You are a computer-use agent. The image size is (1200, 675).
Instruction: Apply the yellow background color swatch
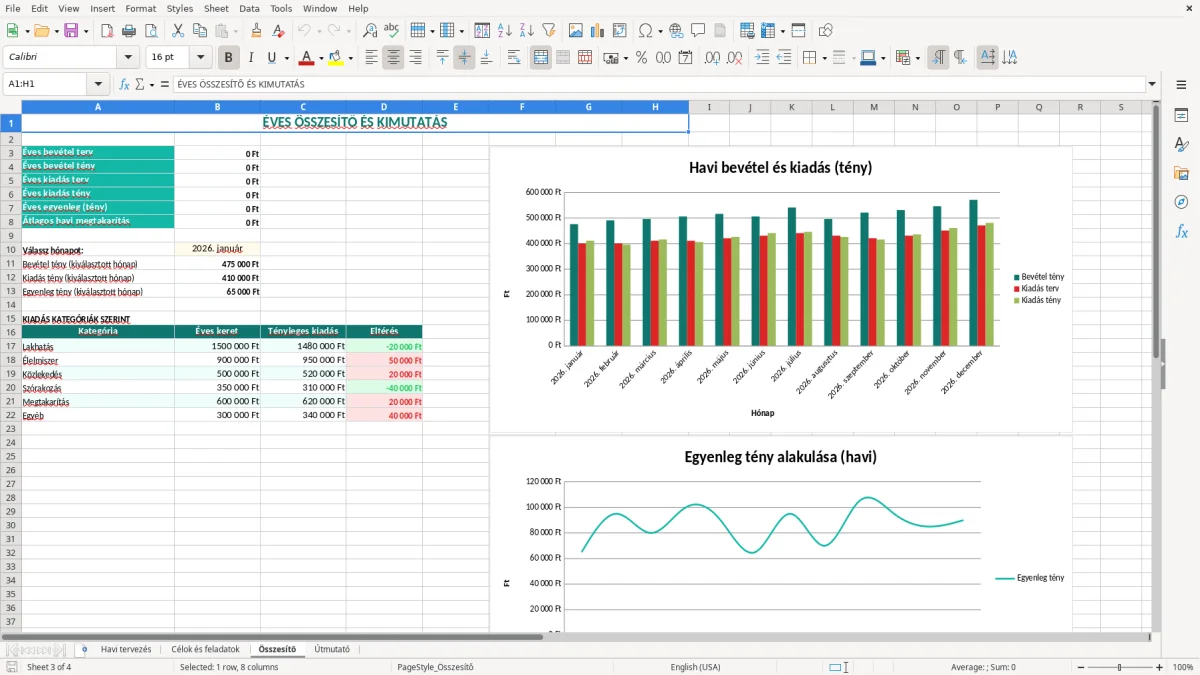click(x=336, y=58)
